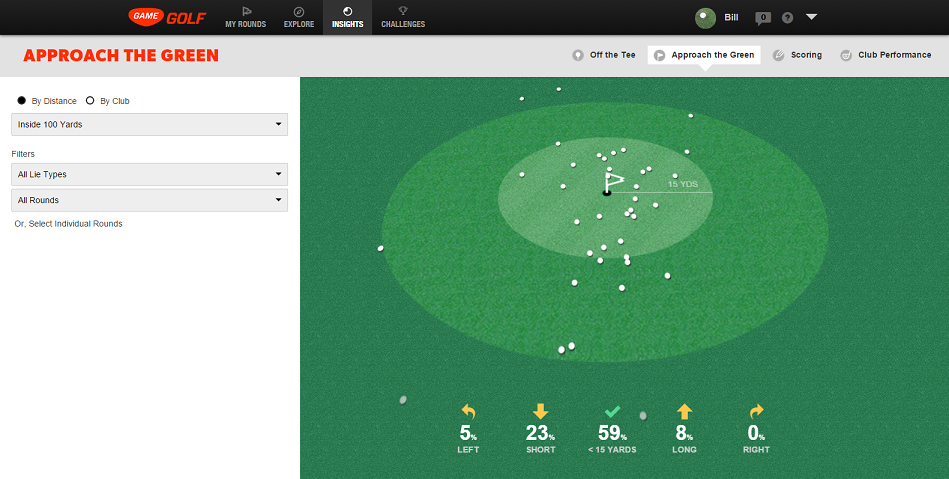Select the By Club radio button

coord(90,101)
